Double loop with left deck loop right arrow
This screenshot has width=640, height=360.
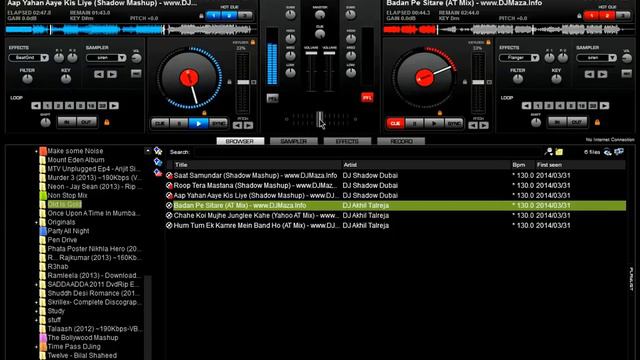tap(114, 106)
